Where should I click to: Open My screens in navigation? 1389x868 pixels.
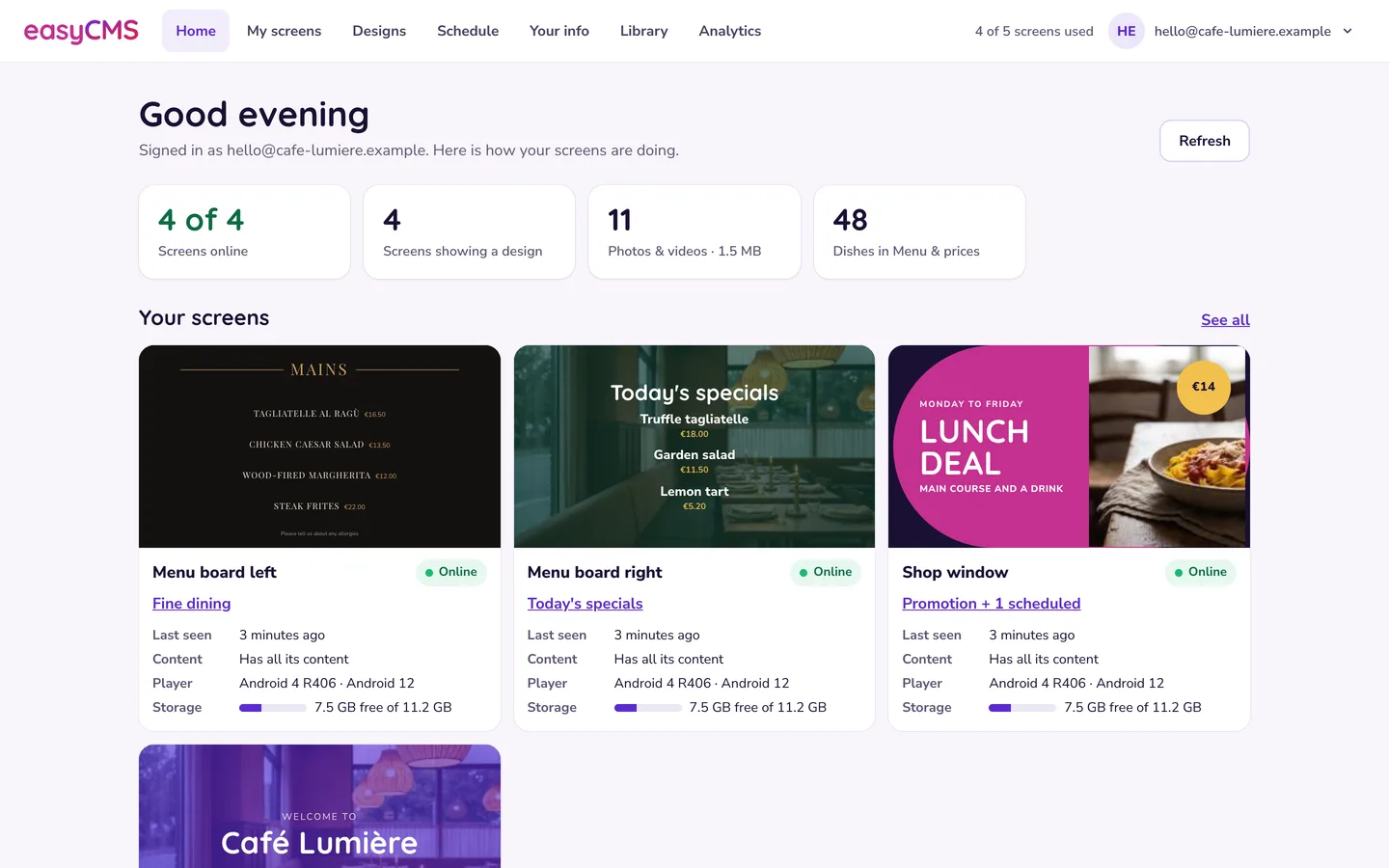[284, 31]
